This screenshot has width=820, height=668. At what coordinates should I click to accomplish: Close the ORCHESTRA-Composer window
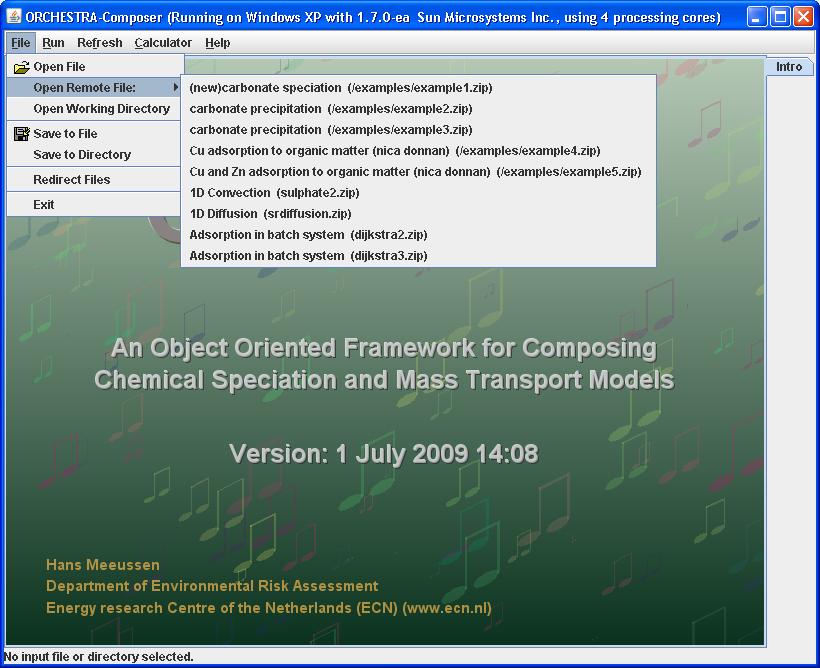pos(803,17)
